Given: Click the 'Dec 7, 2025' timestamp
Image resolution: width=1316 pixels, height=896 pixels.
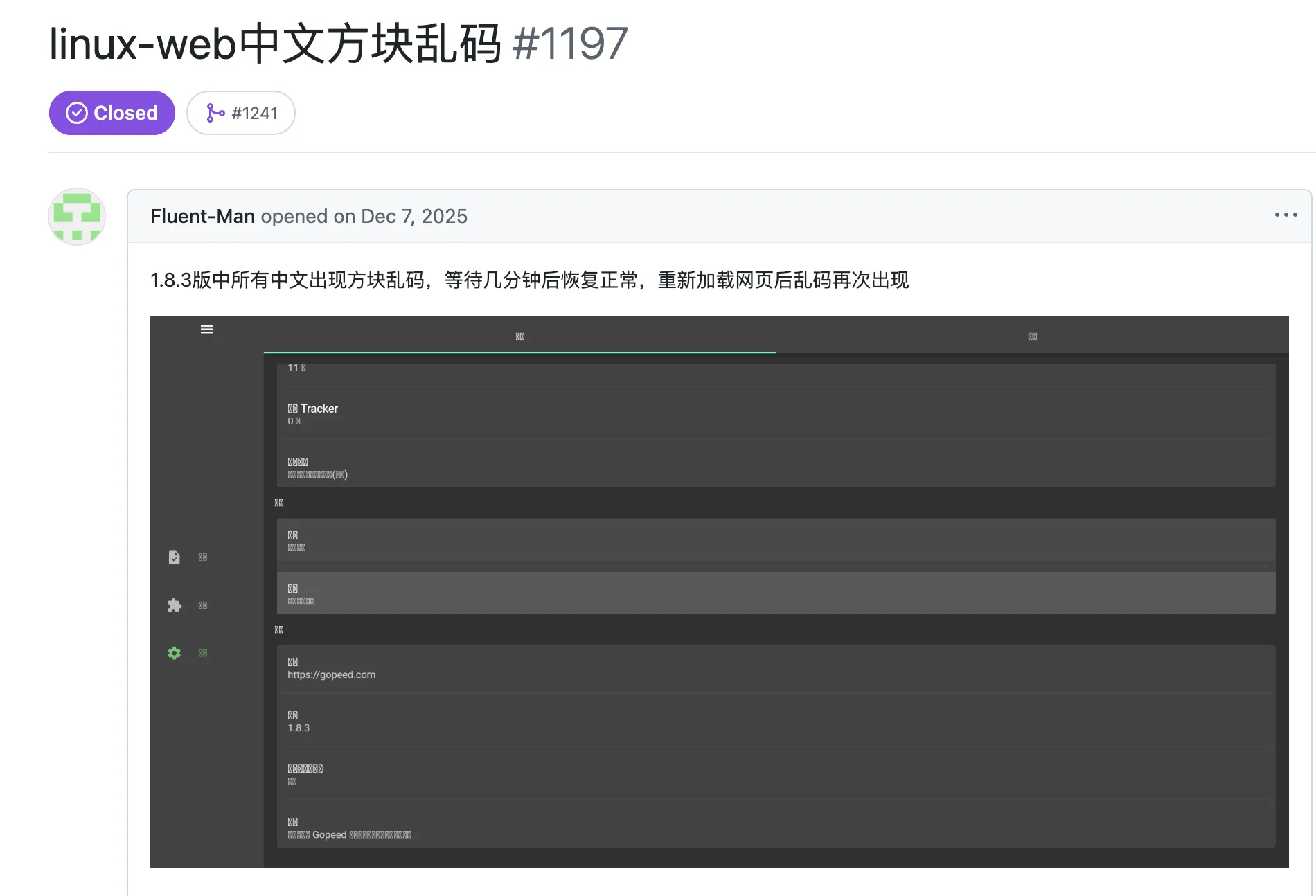Looking at the screenshot, I should (414, 217).
